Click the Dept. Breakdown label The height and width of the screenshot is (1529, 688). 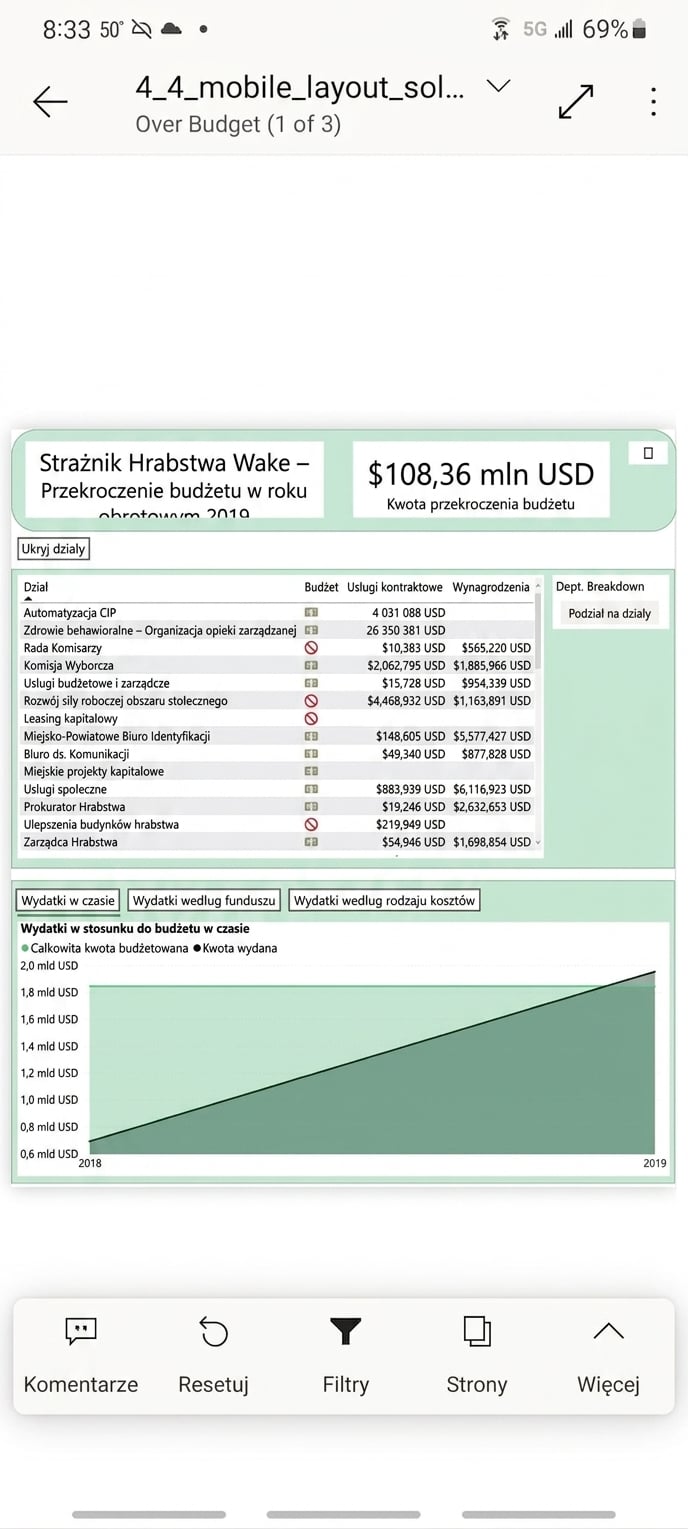(x=600, y=587)
